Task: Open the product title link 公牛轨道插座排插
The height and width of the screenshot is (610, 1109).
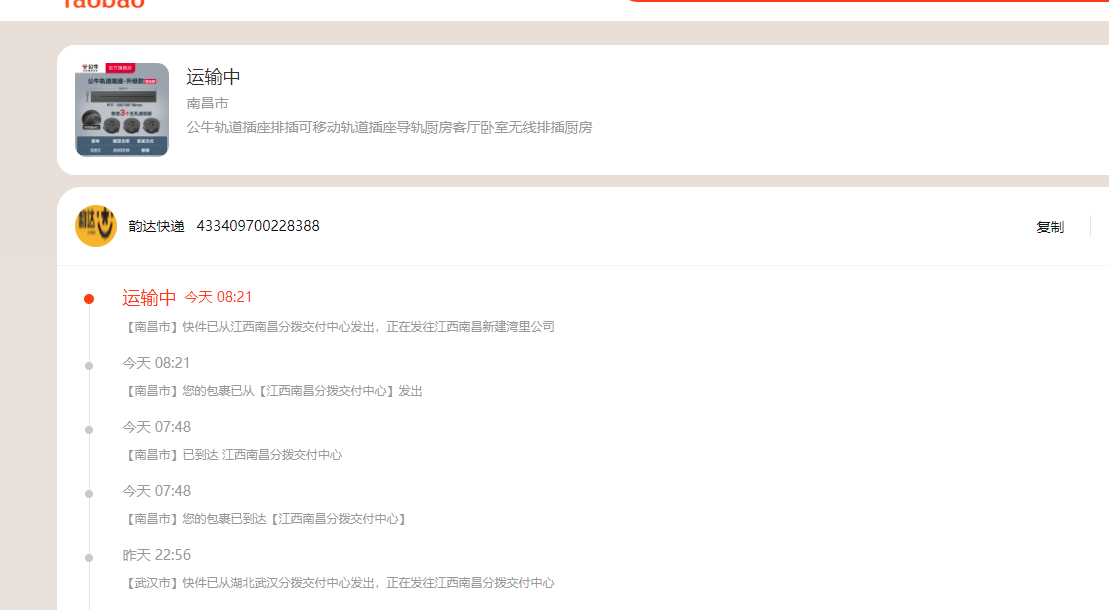Action: 389,127
